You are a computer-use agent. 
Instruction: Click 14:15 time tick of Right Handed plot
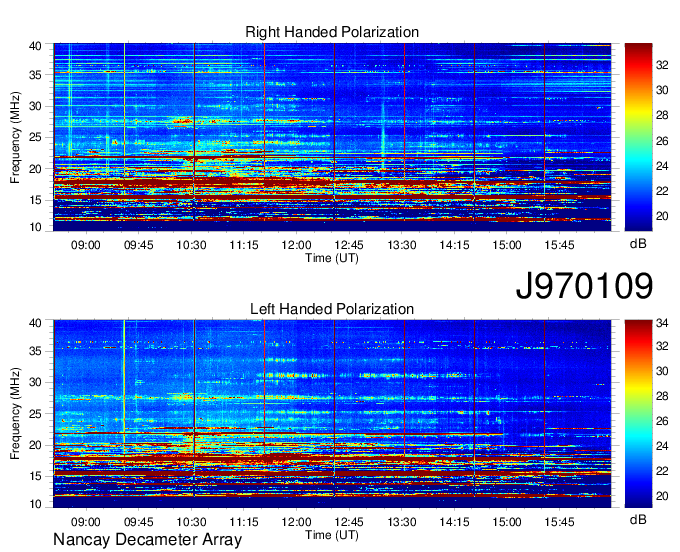tap(454, 245)
